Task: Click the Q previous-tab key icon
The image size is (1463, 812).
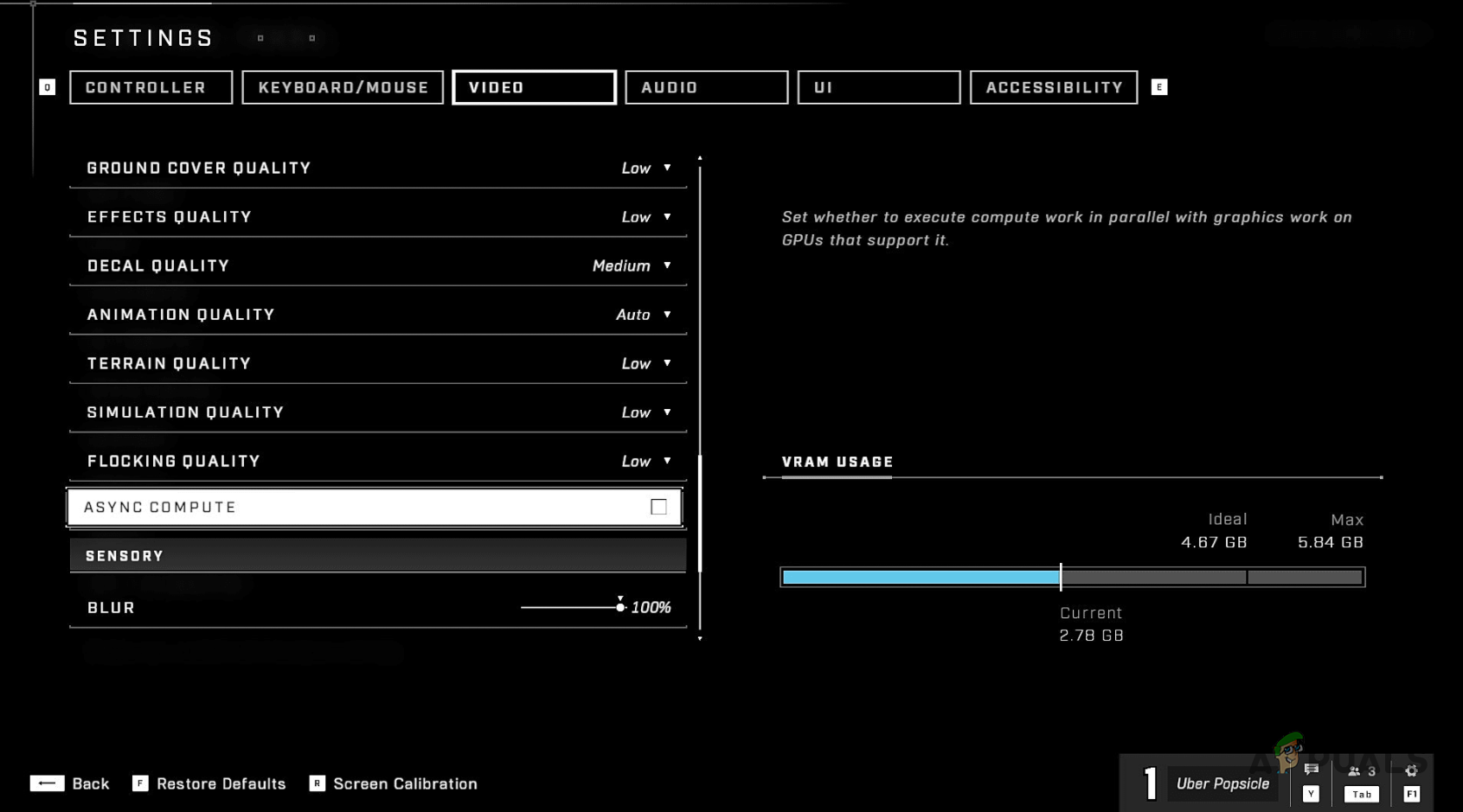Action: pyautogui.click(x=48, y=87)
